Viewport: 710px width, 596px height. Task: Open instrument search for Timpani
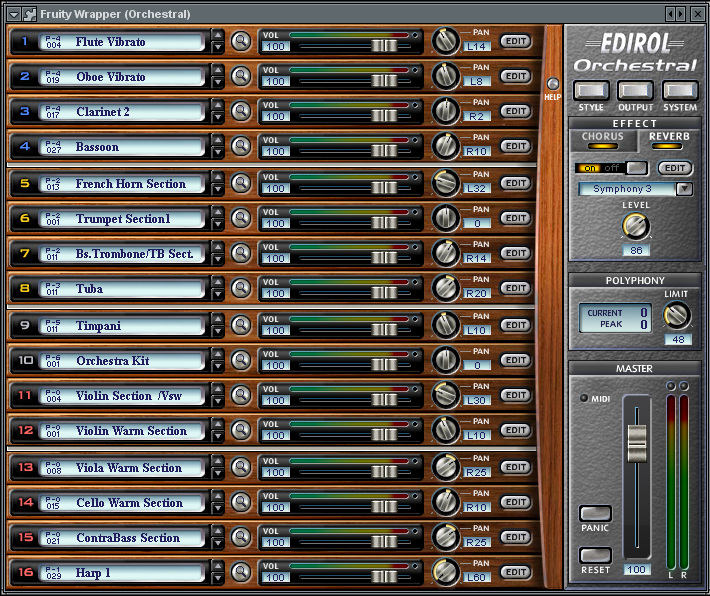(241, 325)
